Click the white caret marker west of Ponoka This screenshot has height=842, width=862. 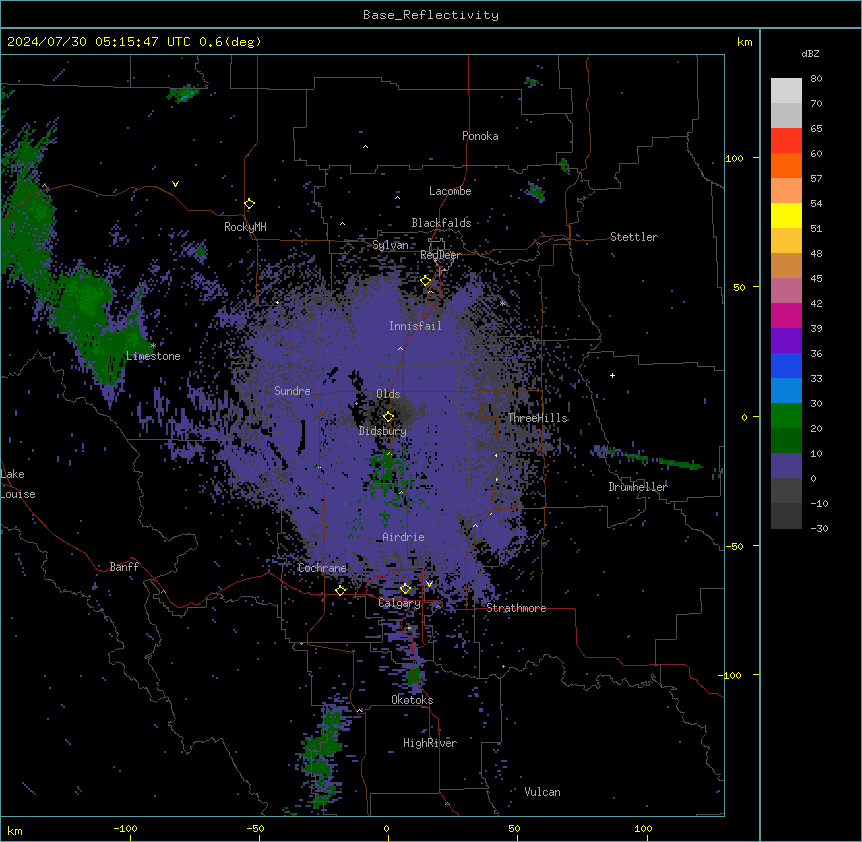point(365,147)
